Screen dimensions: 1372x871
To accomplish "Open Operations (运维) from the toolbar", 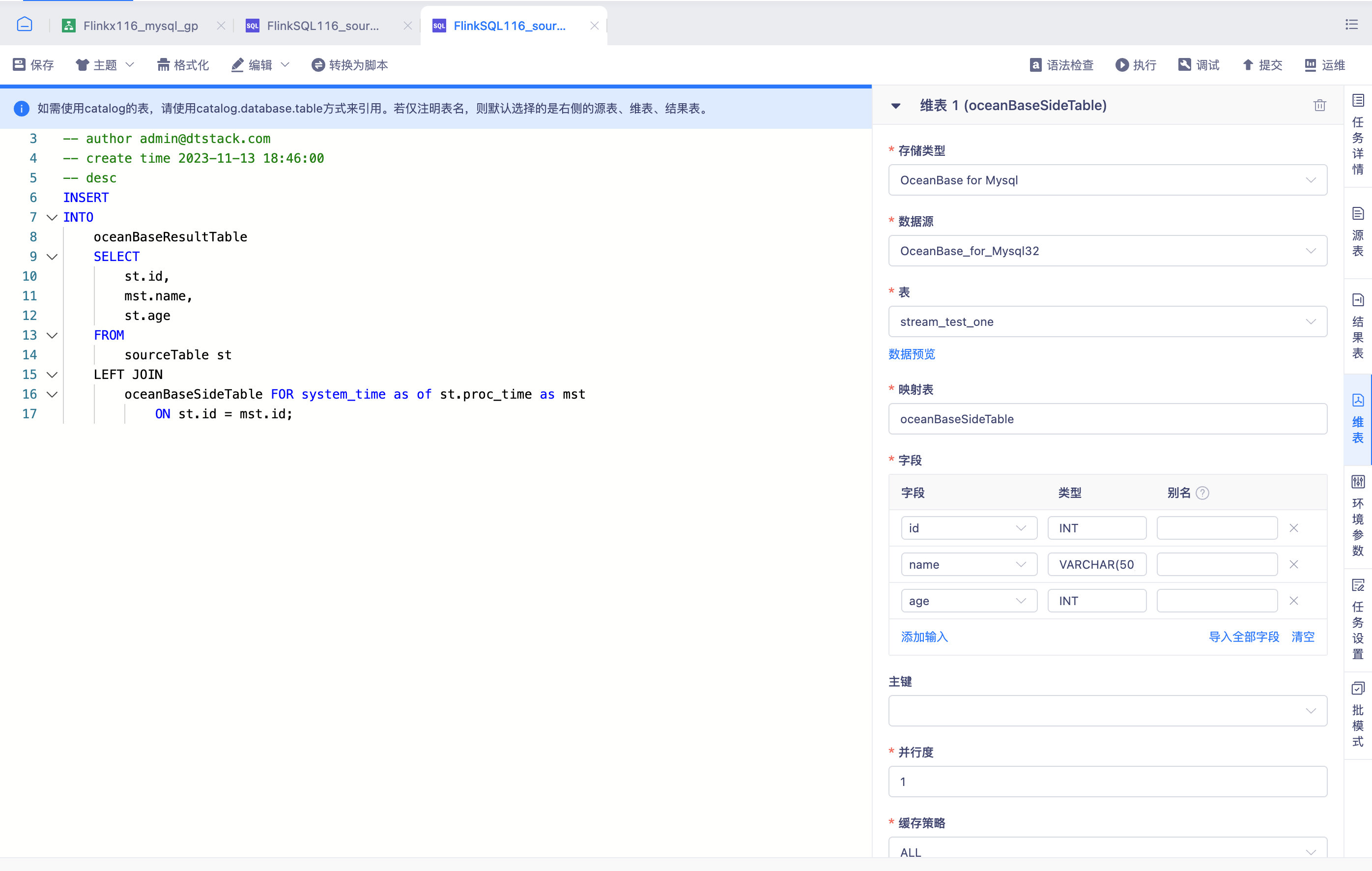I will [1325, 65].
